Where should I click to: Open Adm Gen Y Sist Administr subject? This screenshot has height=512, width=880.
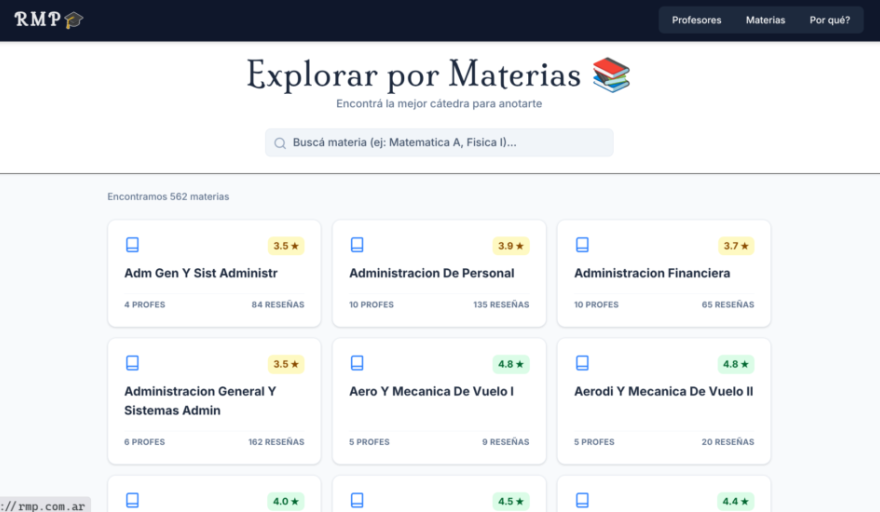click(200, 273)
